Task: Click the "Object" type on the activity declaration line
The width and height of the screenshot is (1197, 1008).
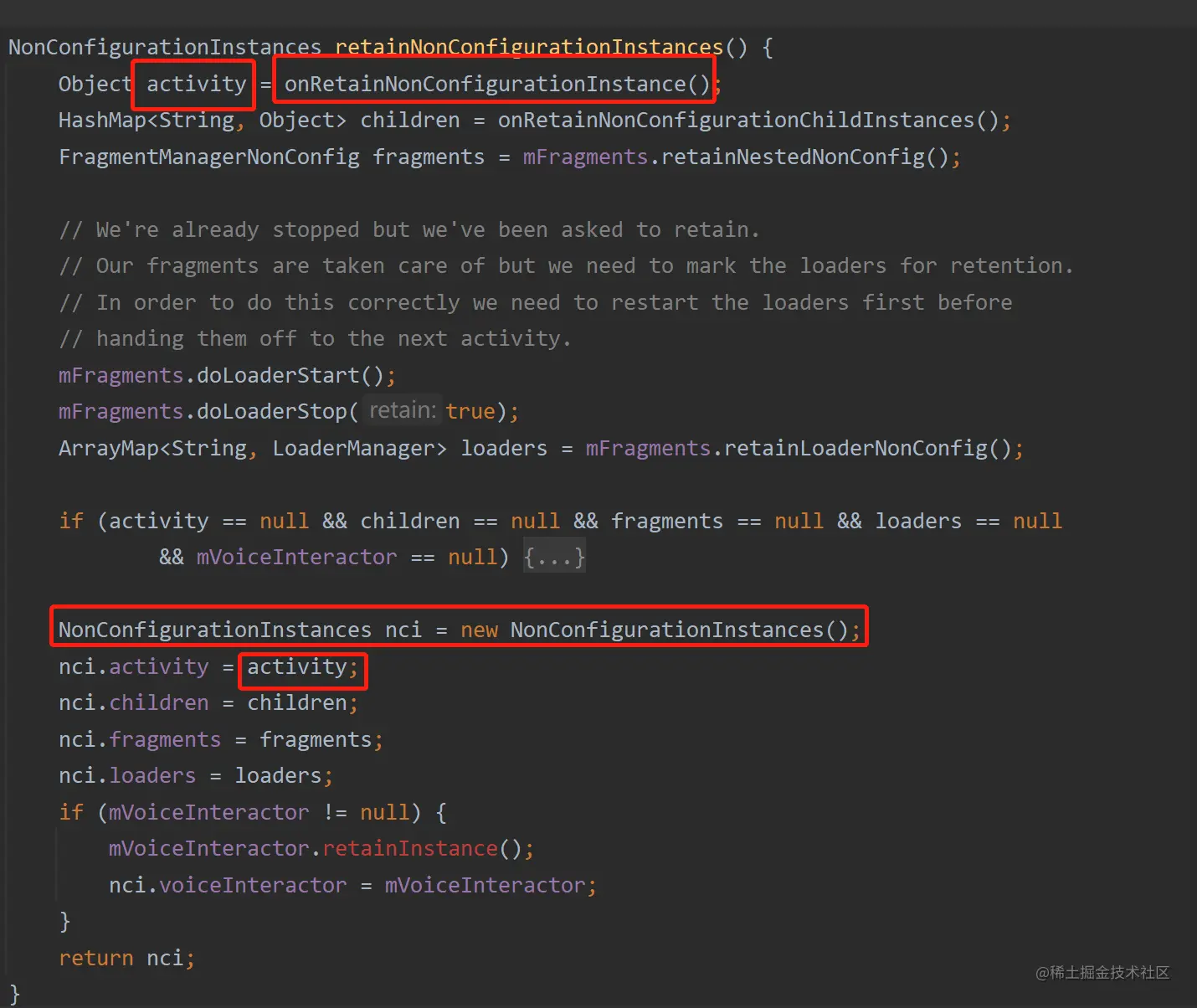Action: pyautogui.click(x=95, y=84)
